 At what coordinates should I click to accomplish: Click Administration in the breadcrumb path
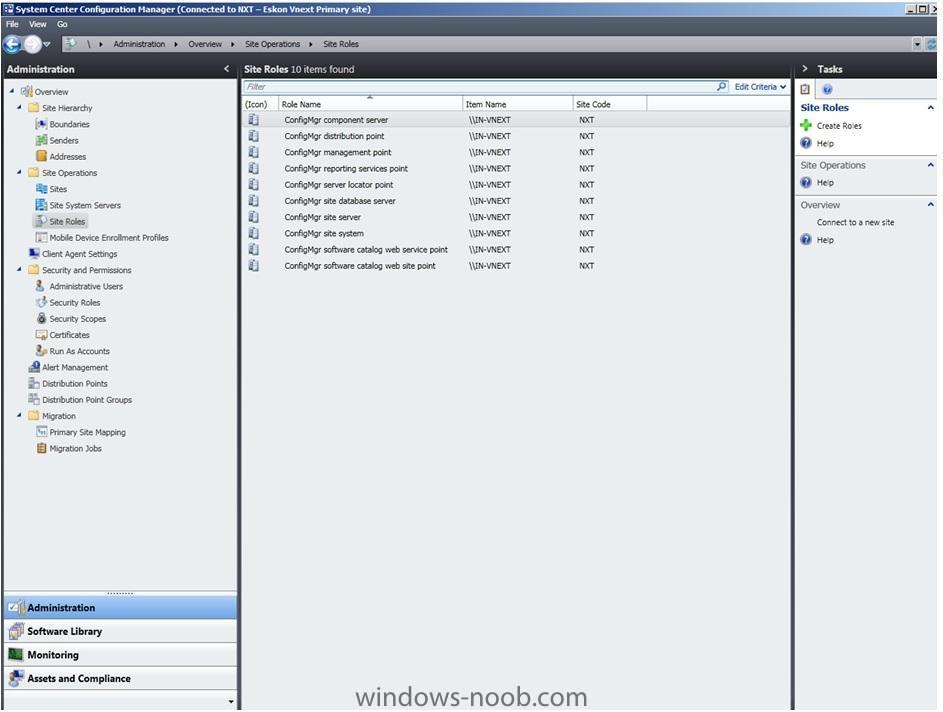point(139,44)
